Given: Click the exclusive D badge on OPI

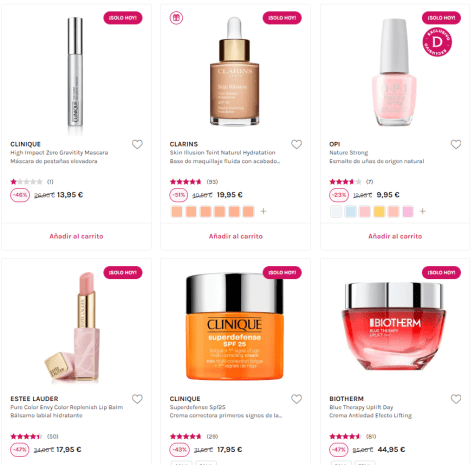Looking at the screenshot, I should 437,42.
